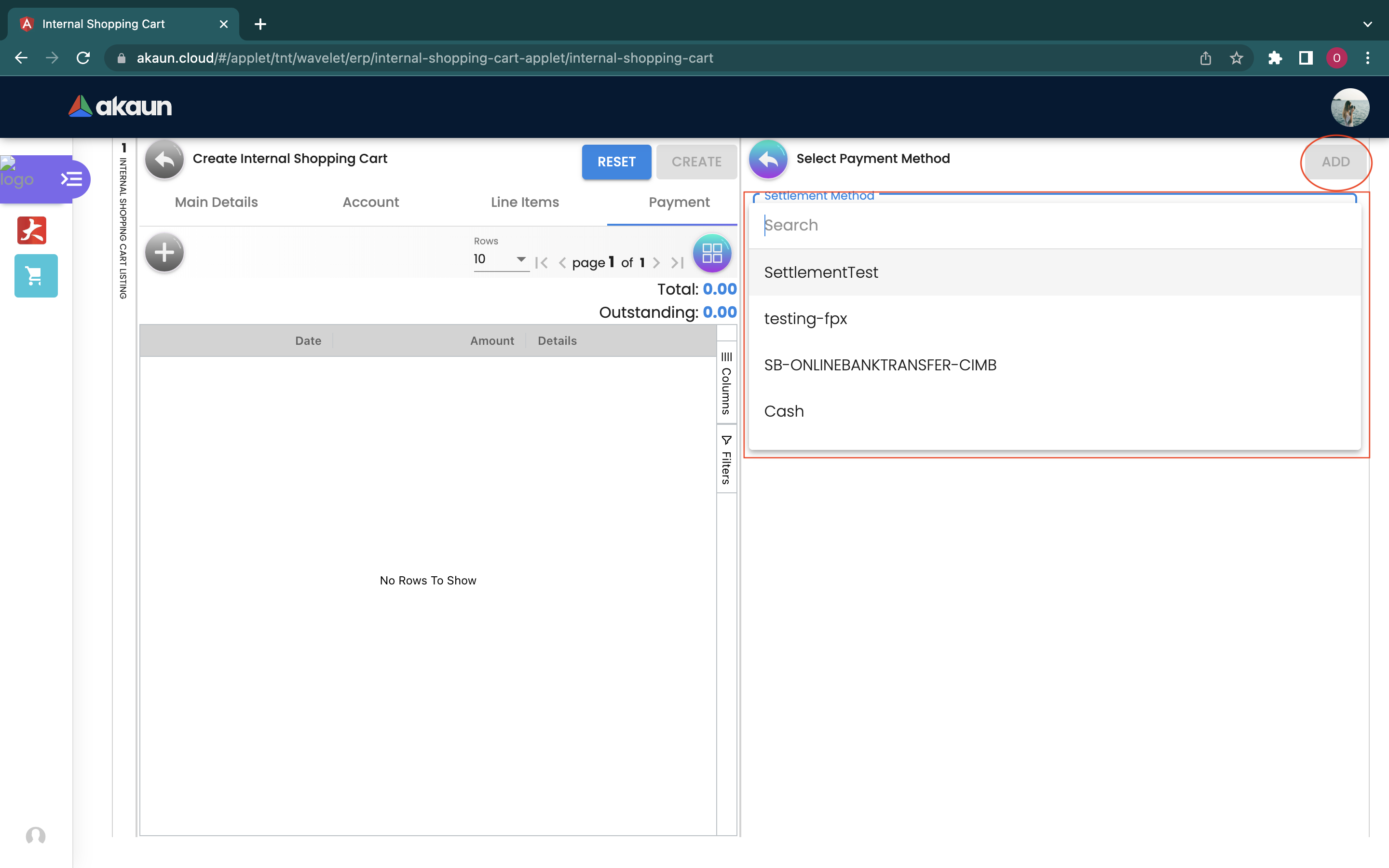Screen dimensions: 1389x868
Task: Select SB-ONLINEBANKTRANSFER-CIMB option
Action: [880, 365]
